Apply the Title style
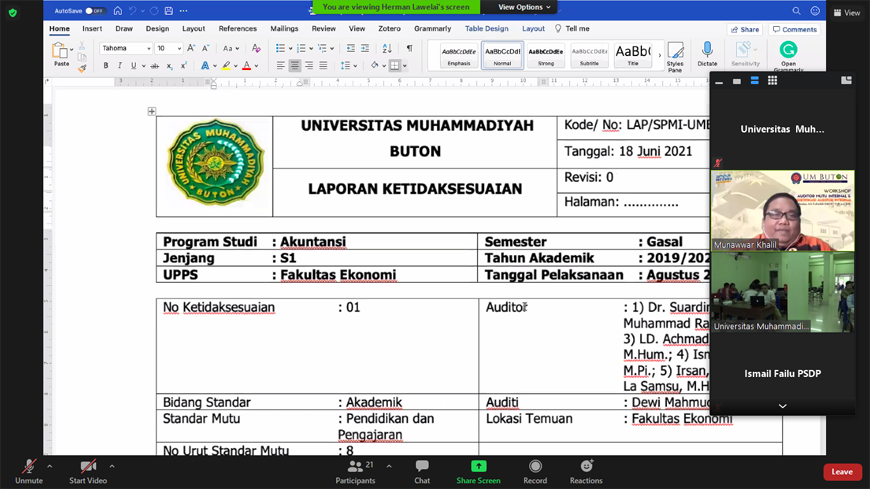 (x=633, y=55)
